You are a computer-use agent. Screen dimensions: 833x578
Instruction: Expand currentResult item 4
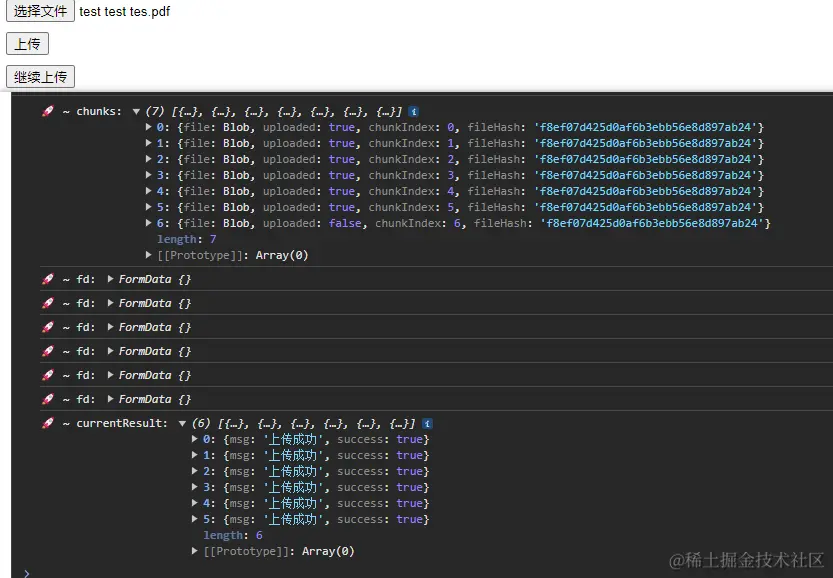click(195, 503)
